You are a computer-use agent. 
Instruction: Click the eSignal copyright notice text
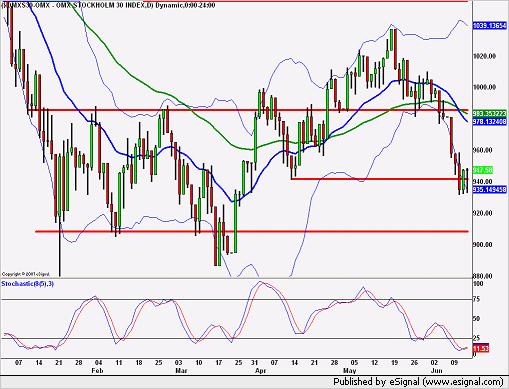pyautogui.click(x=26, y=274)
